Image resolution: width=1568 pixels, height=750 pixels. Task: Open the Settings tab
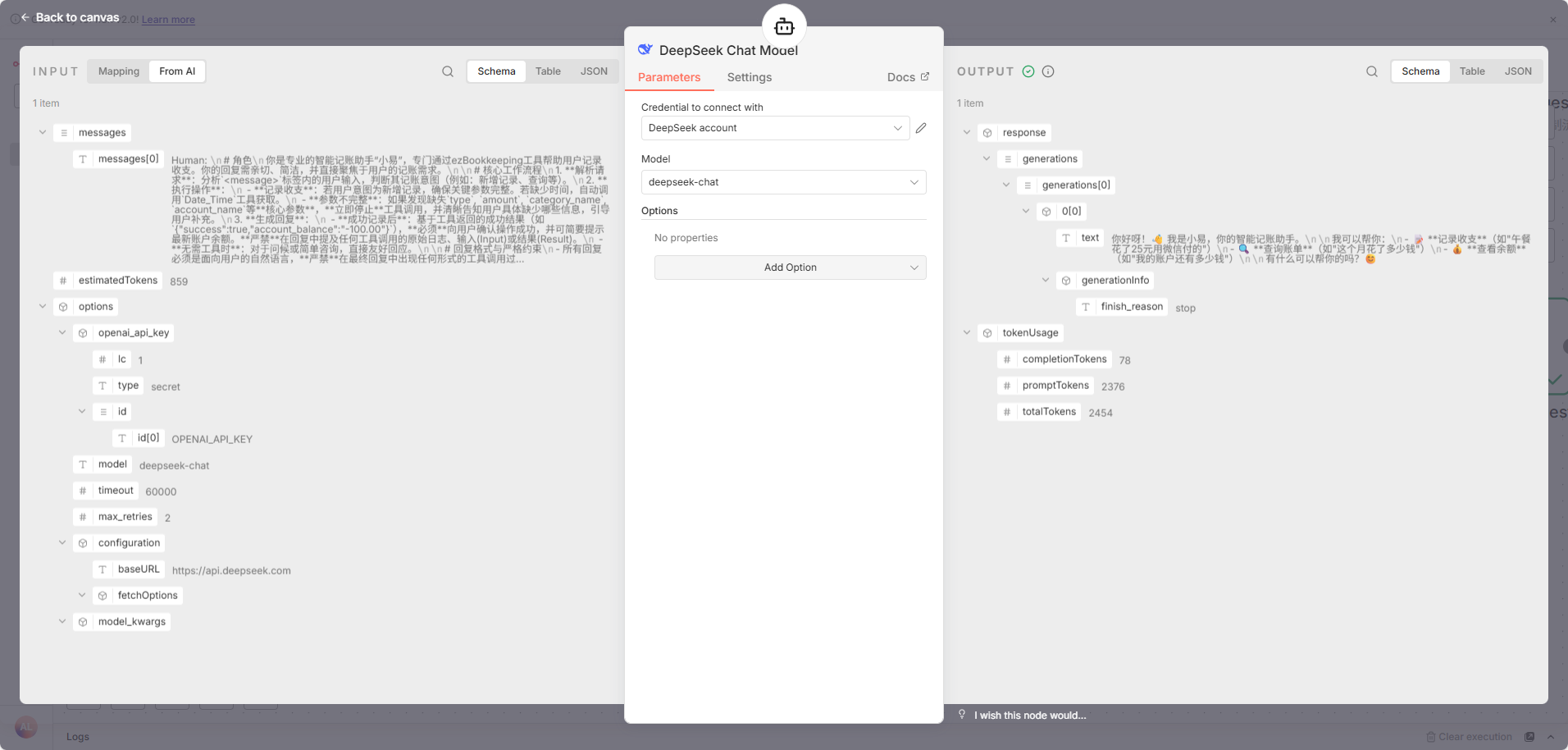(749, 77)
